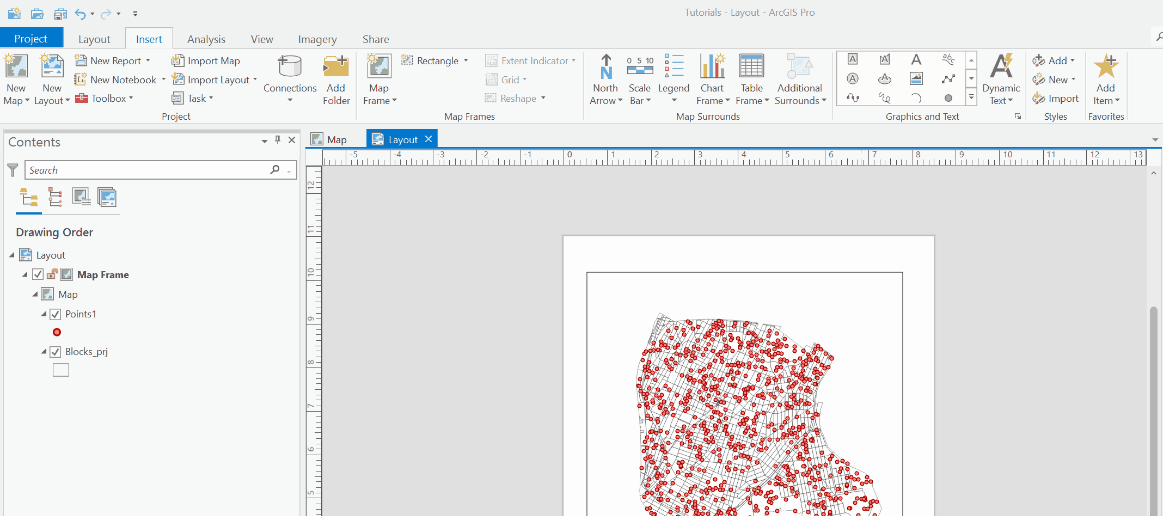Image resolution: width=1163 pixels, height=516 pixels.
Task: Select the List By Layout Page view
Action: [x=108, y=197]
